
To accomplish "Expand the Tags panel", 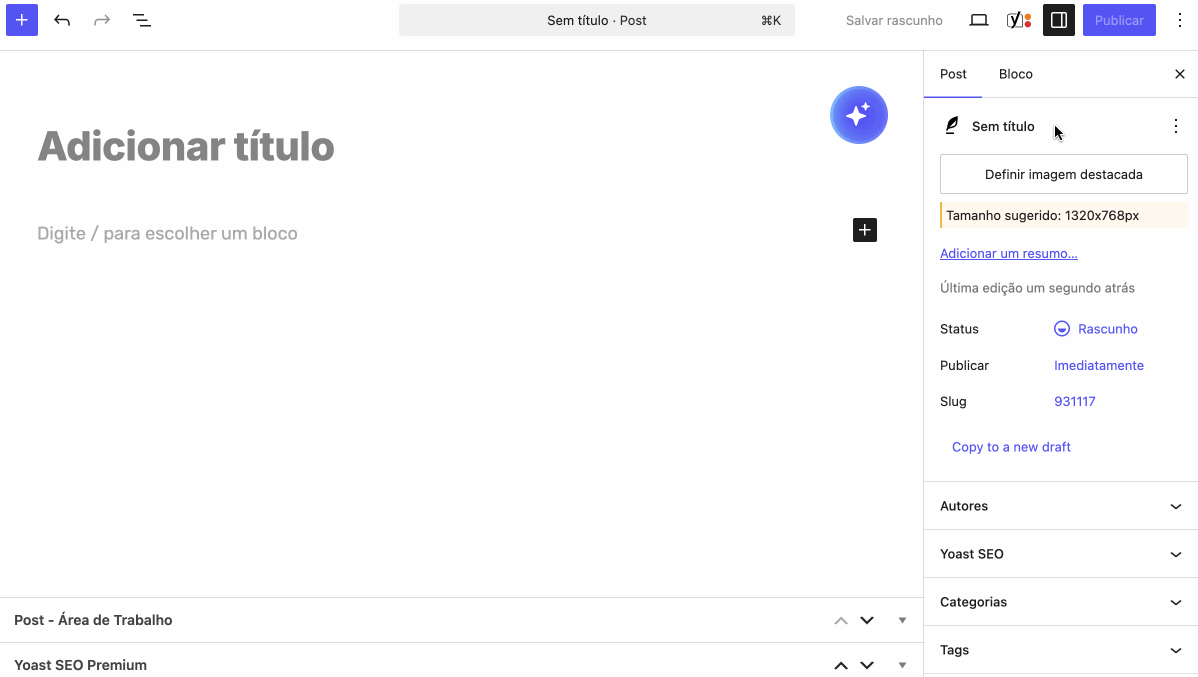I will click(1061, 650).
